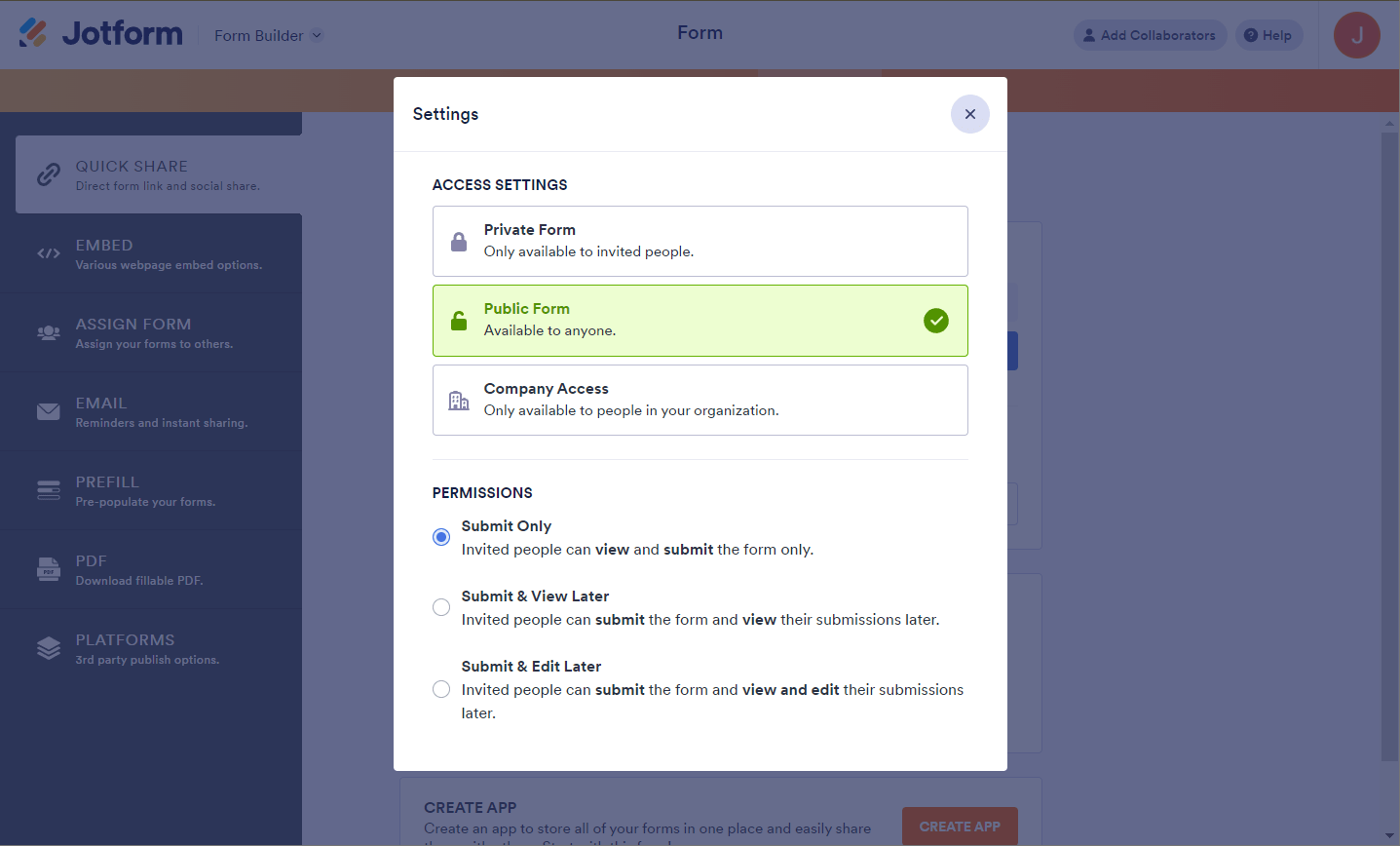Screen dimensions: 1400x846
Task: Click the person icon in Add Collaborators
Action: (1089, 35)
